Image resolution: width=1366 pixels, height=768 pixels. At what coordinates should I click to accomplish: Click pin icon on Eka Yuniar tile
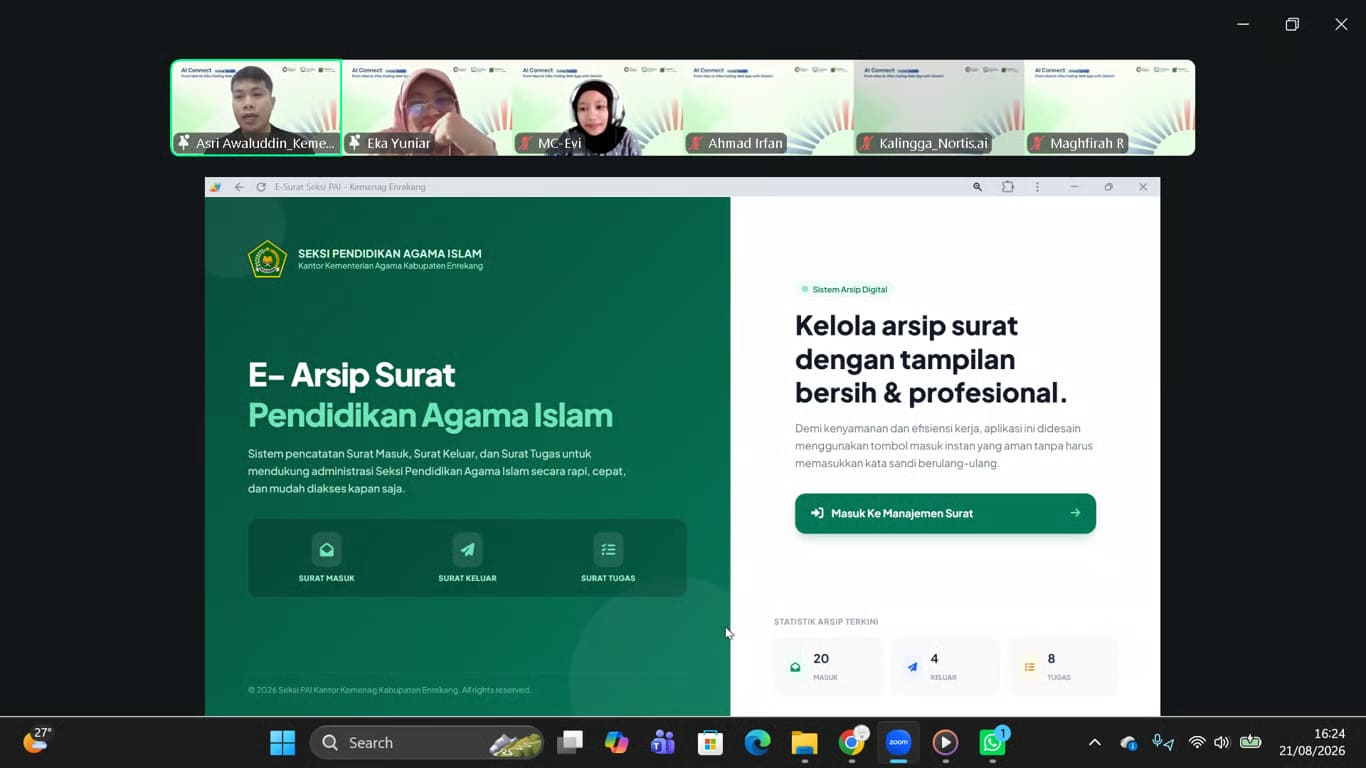pos(355,143)
